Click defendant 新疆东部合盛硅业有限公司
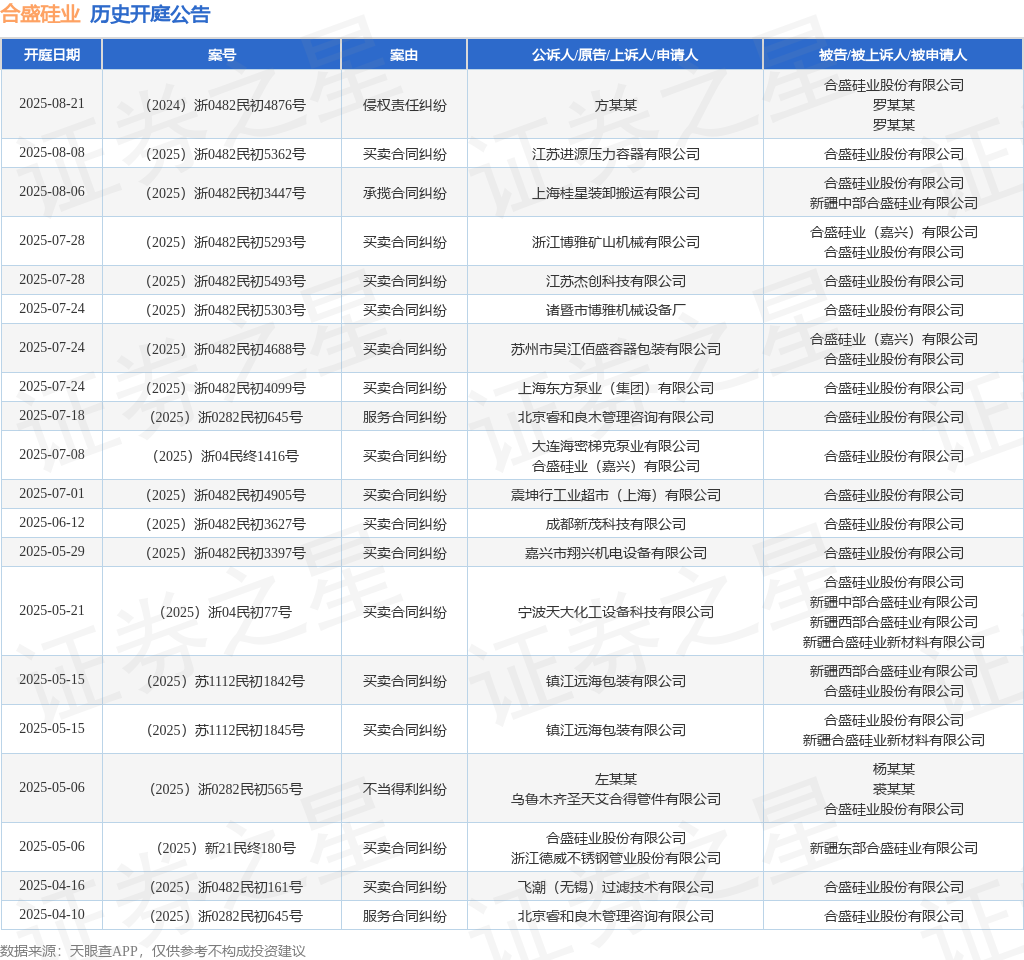Screen dimensions: 1024x960 (x=893, y=848)
